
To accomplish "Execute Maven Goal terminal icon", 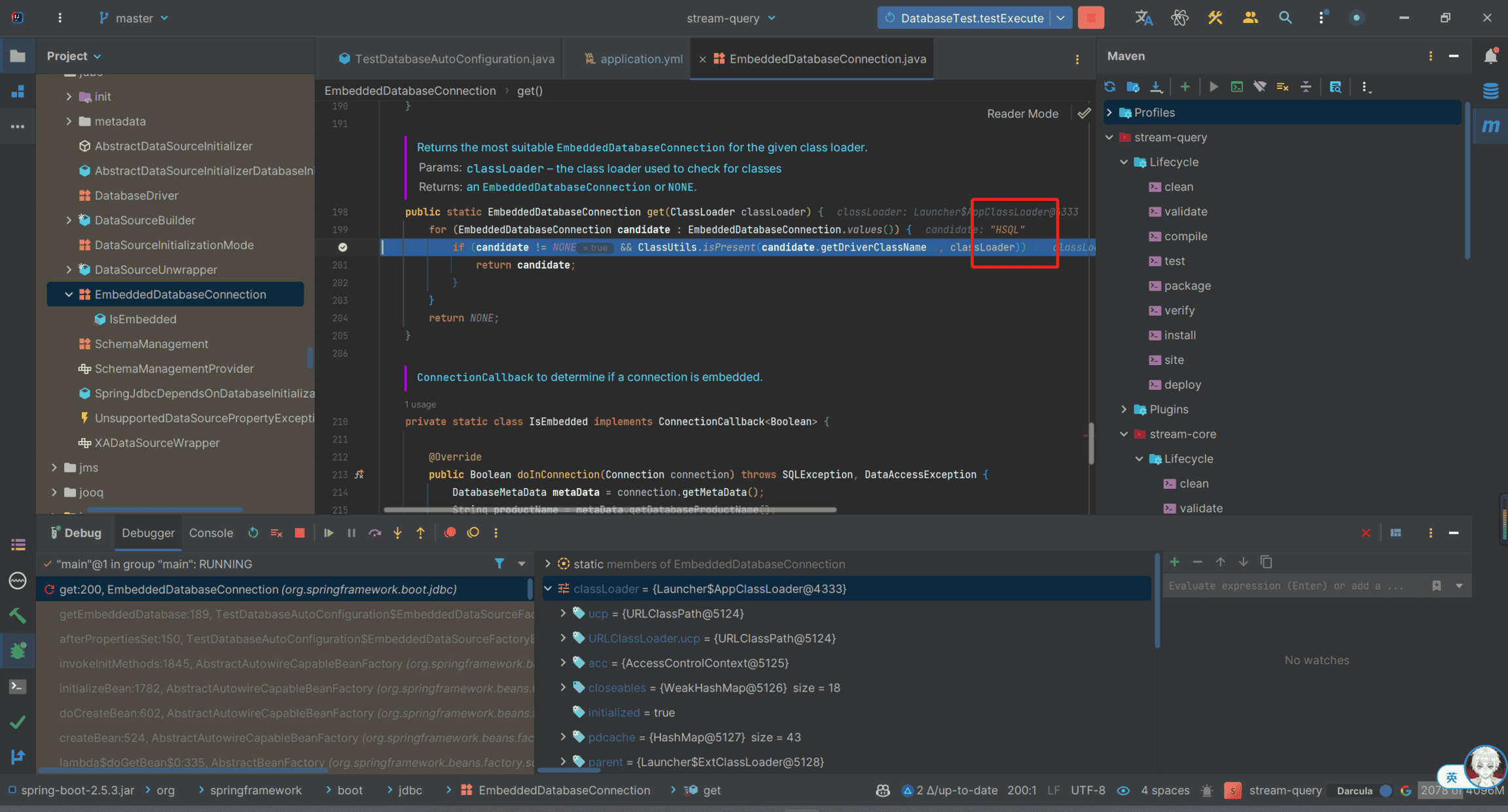I will 1236,87.
